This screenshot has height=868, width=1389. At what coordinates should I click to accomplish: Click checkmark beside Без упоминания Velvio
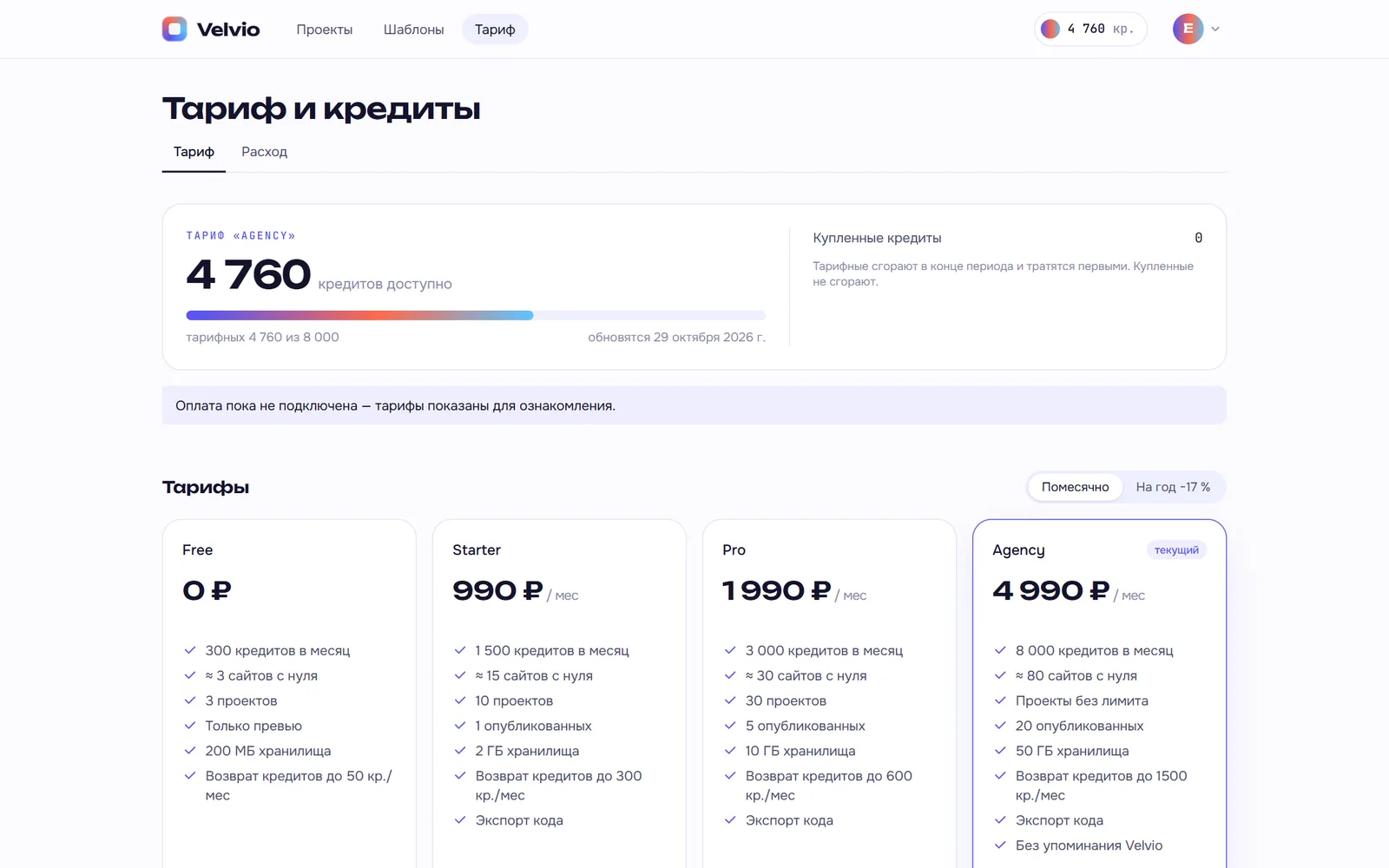(1000, 845)
